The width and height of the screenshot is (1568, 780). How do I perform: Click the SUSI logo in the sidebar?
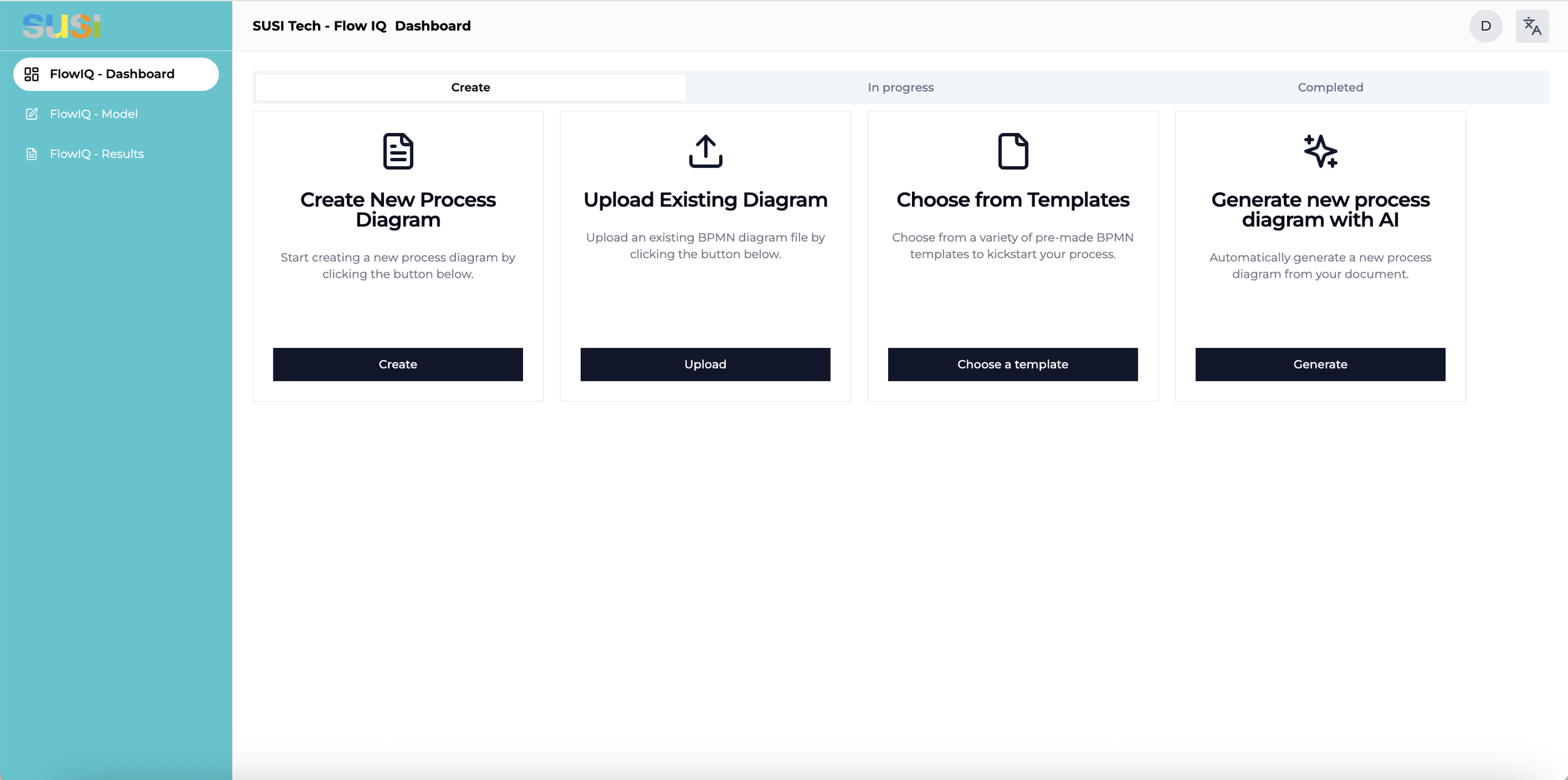click(x=61, y=26)
